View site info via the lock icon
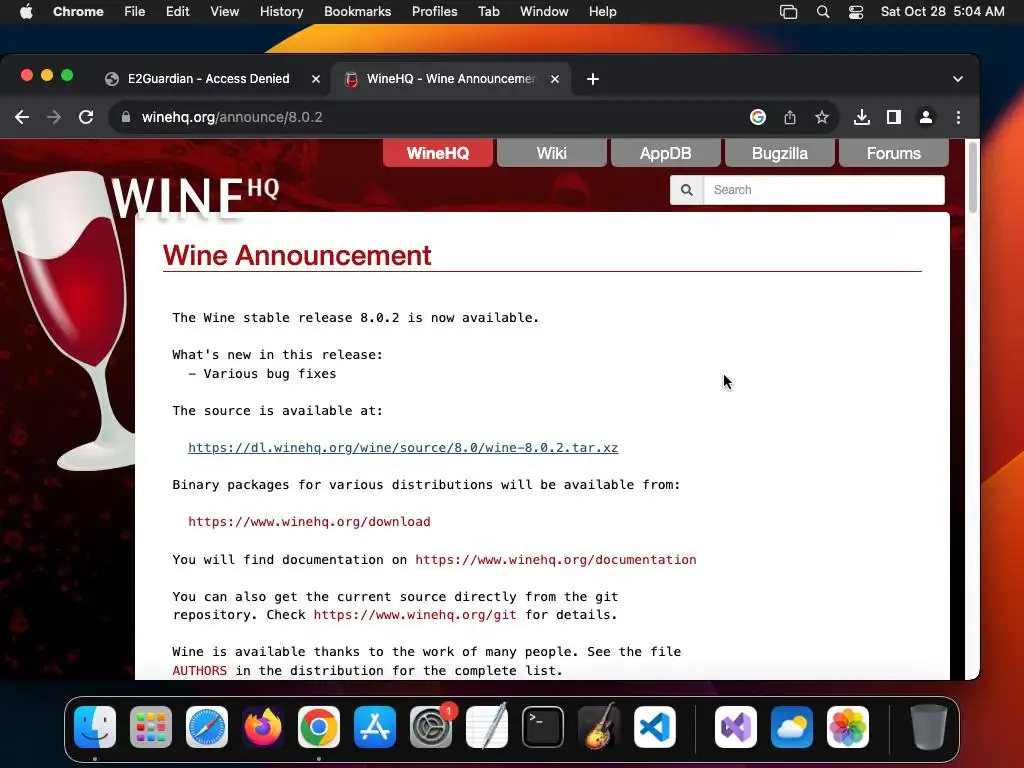1024x768 pixels. [126, 117]
